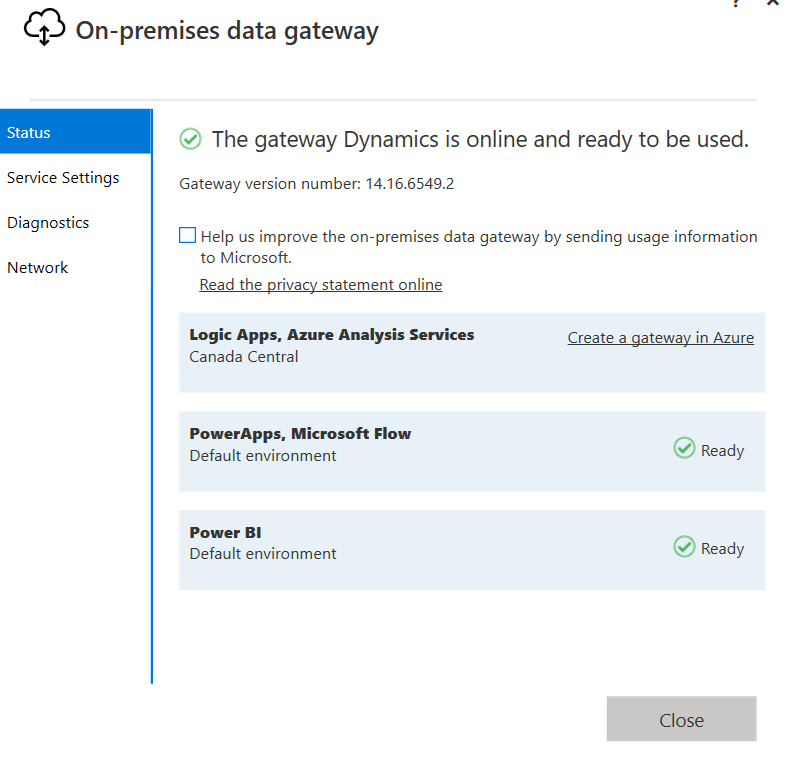Click the On-premises data gateway title

(x=227, y=31)
